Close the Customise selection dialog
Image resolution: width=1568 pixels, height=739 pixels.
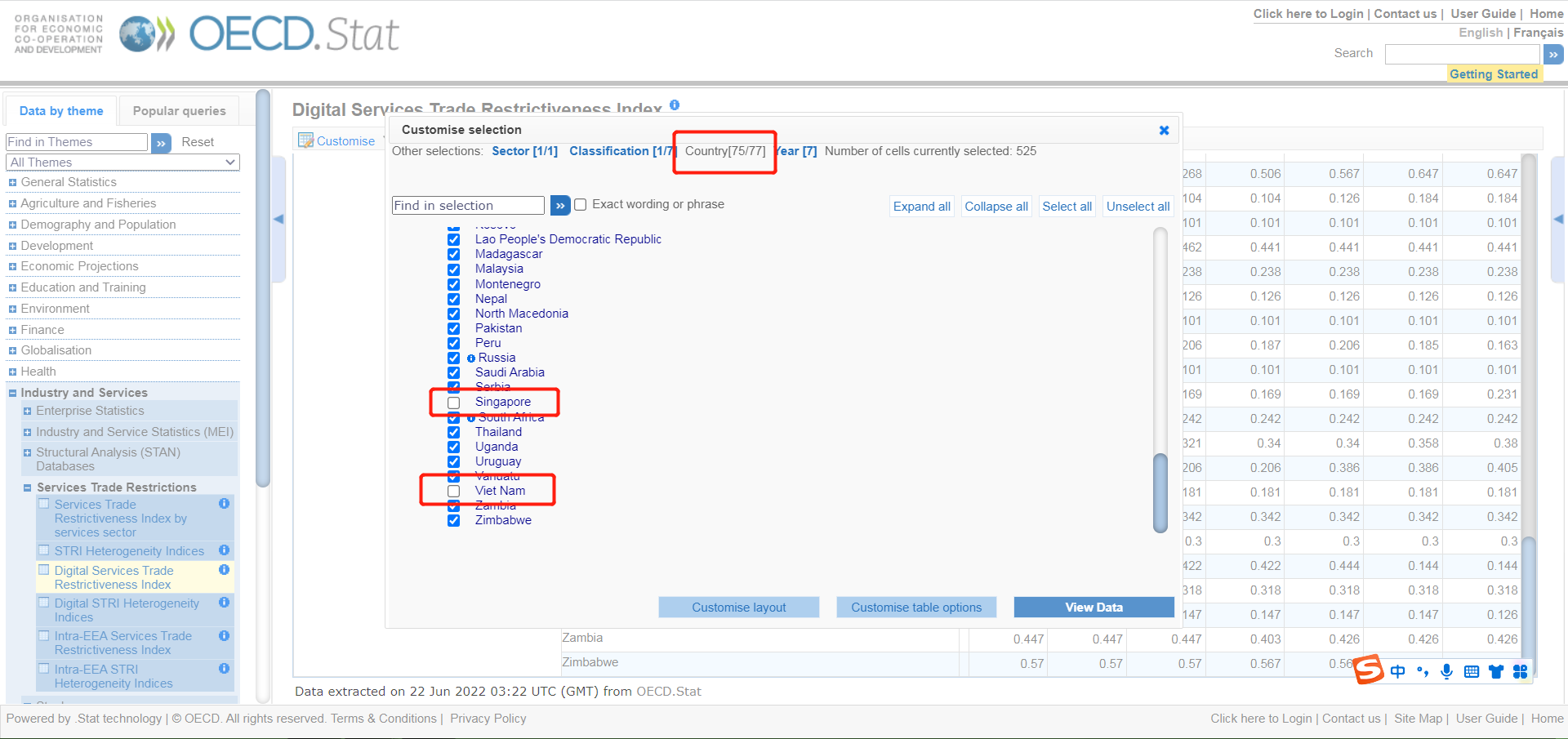point(1164,130)
